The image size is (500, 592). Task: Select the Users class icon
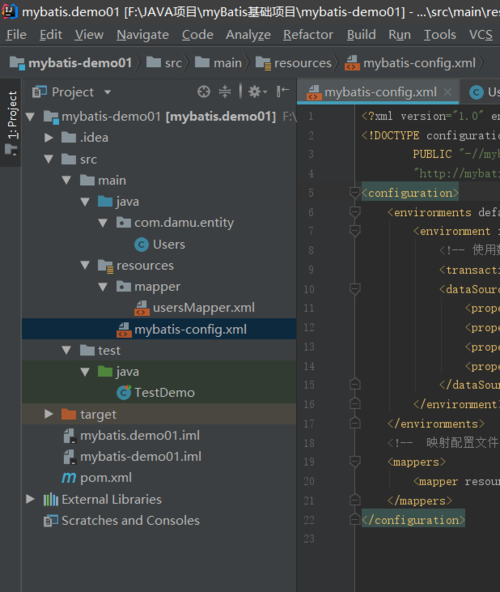tap(142, 245)
